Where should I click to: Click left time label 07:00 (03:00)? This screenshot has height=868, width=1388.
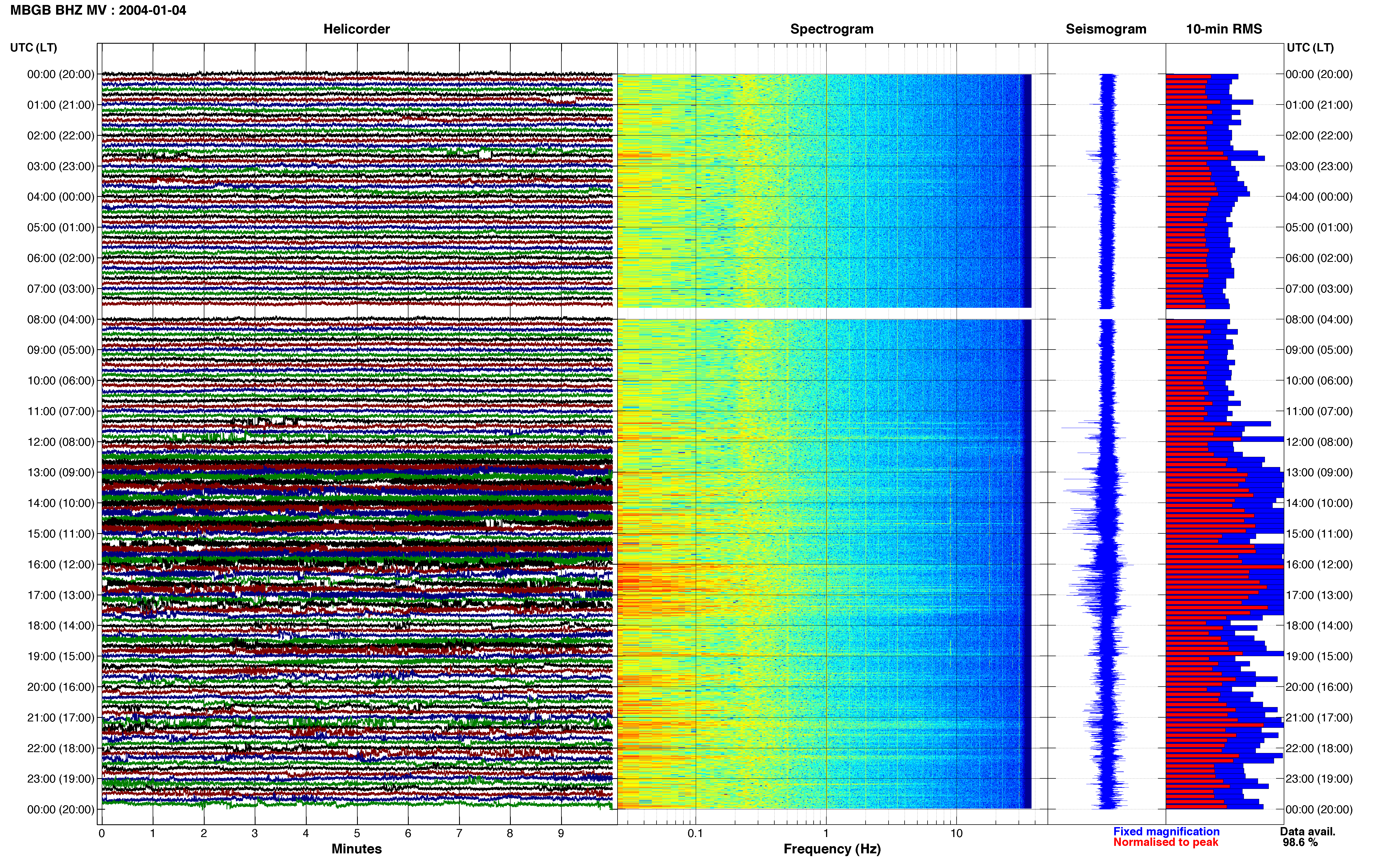click(x=61, y=289)
